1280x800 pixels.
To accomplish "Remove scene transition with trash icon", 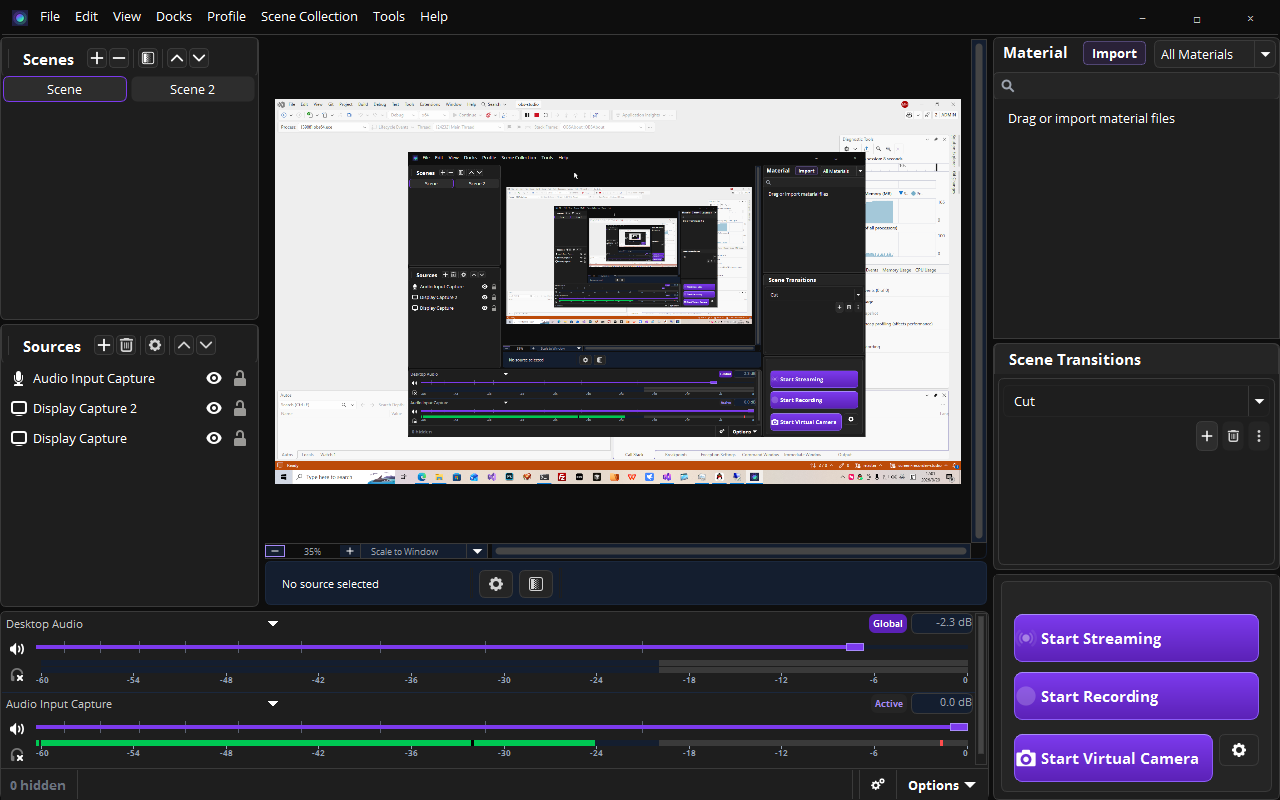I will point(1233,436).
